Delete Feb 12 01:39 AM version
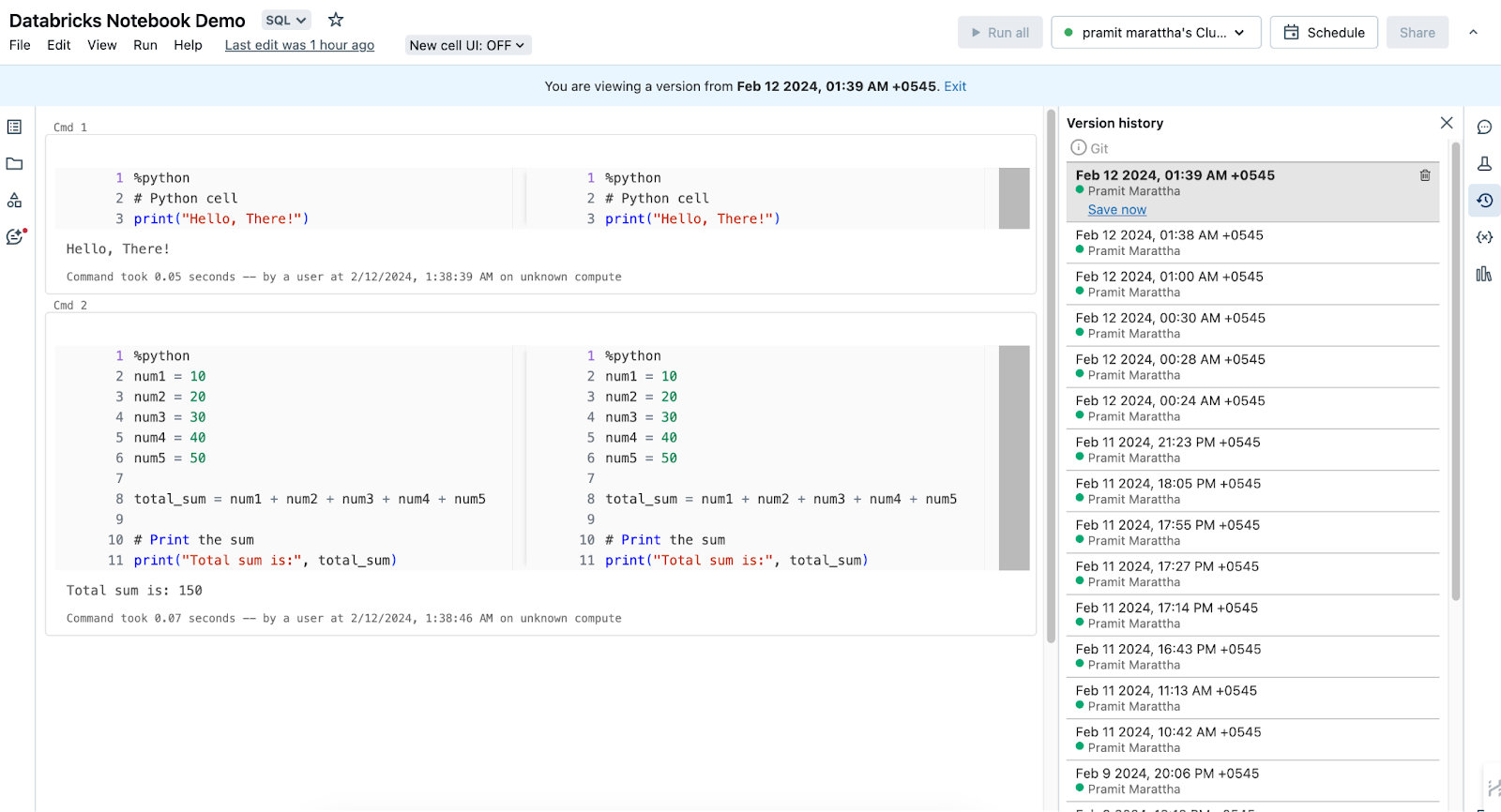 [x=1425, y=175]
